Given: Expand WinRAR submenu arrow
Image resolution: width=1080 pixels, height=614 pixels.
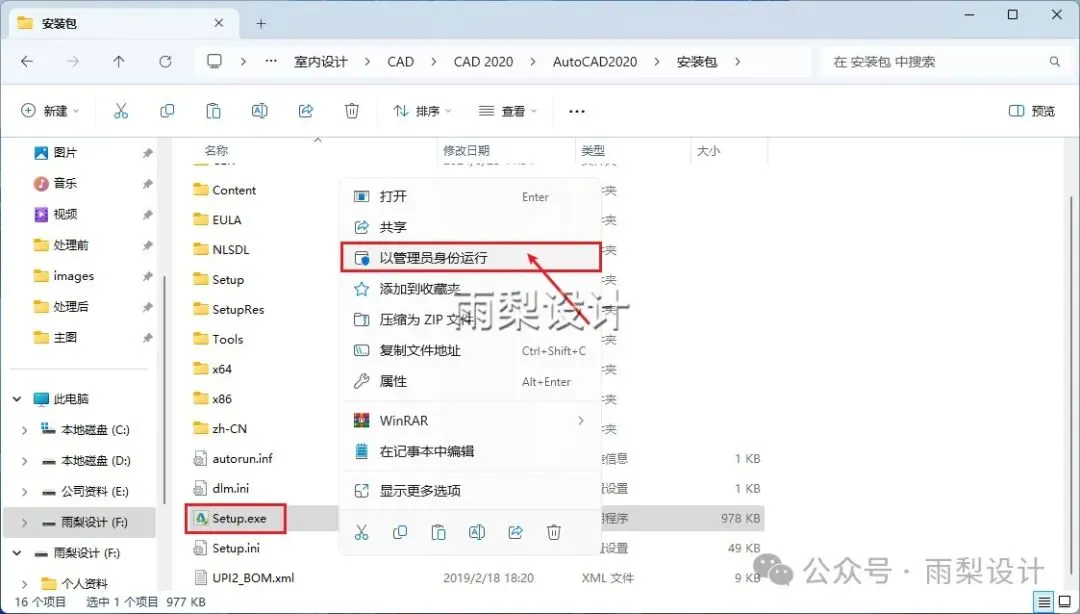Looking at the screenshot, I should click(581, 420).
